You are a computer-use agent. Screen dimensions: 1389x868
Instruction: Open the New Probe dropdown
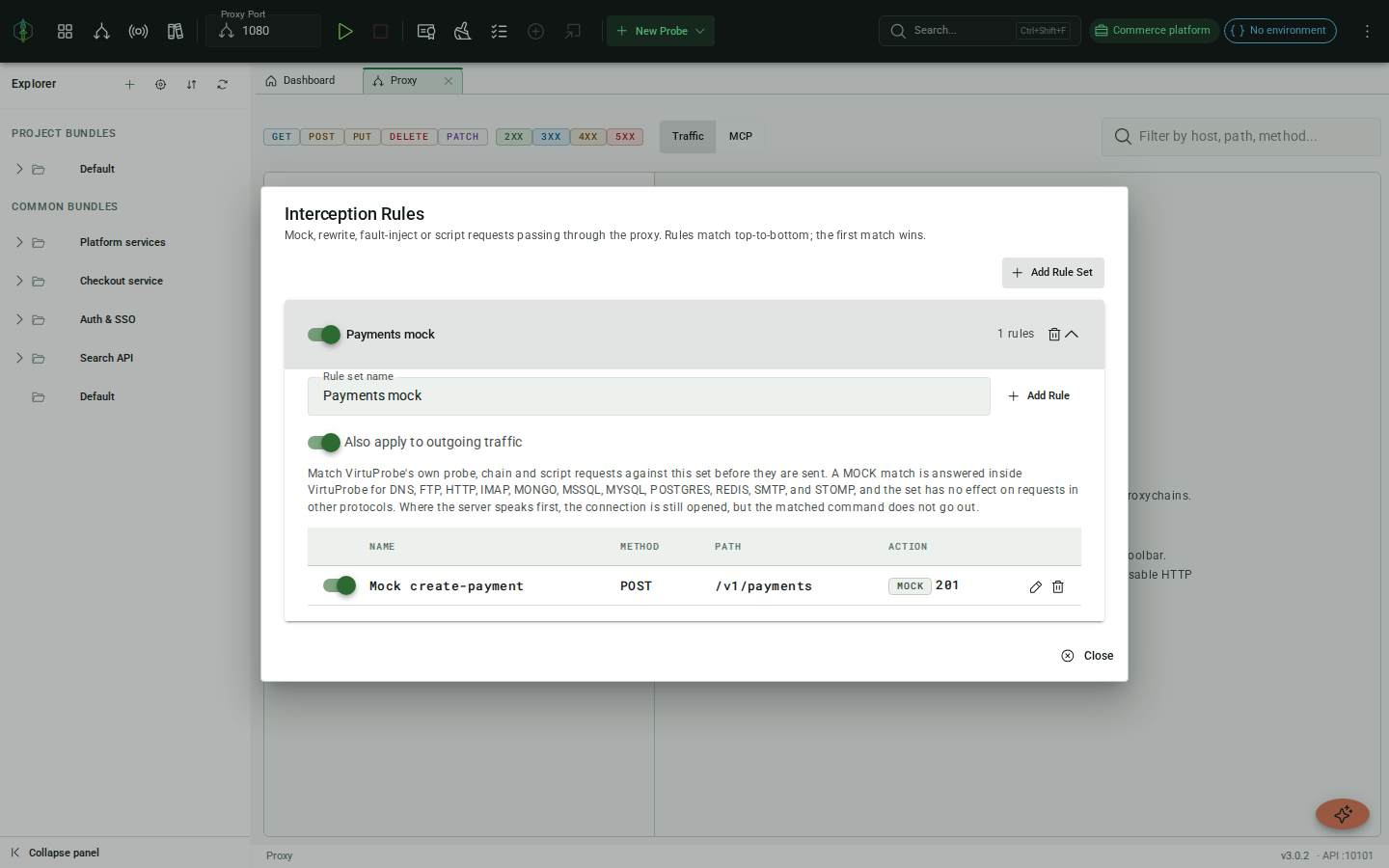click(661, 31)
